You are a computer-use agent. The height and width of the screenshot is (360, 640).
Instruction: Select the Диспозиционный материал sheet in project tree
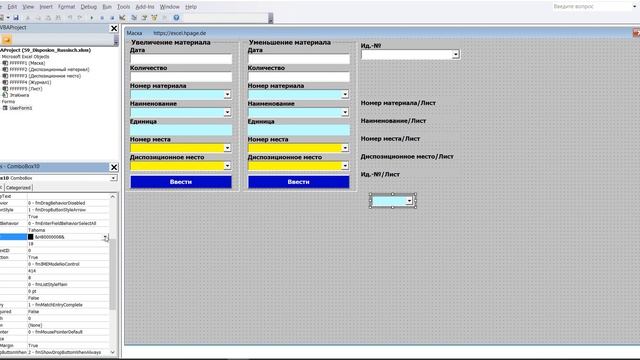coord(49,69)
